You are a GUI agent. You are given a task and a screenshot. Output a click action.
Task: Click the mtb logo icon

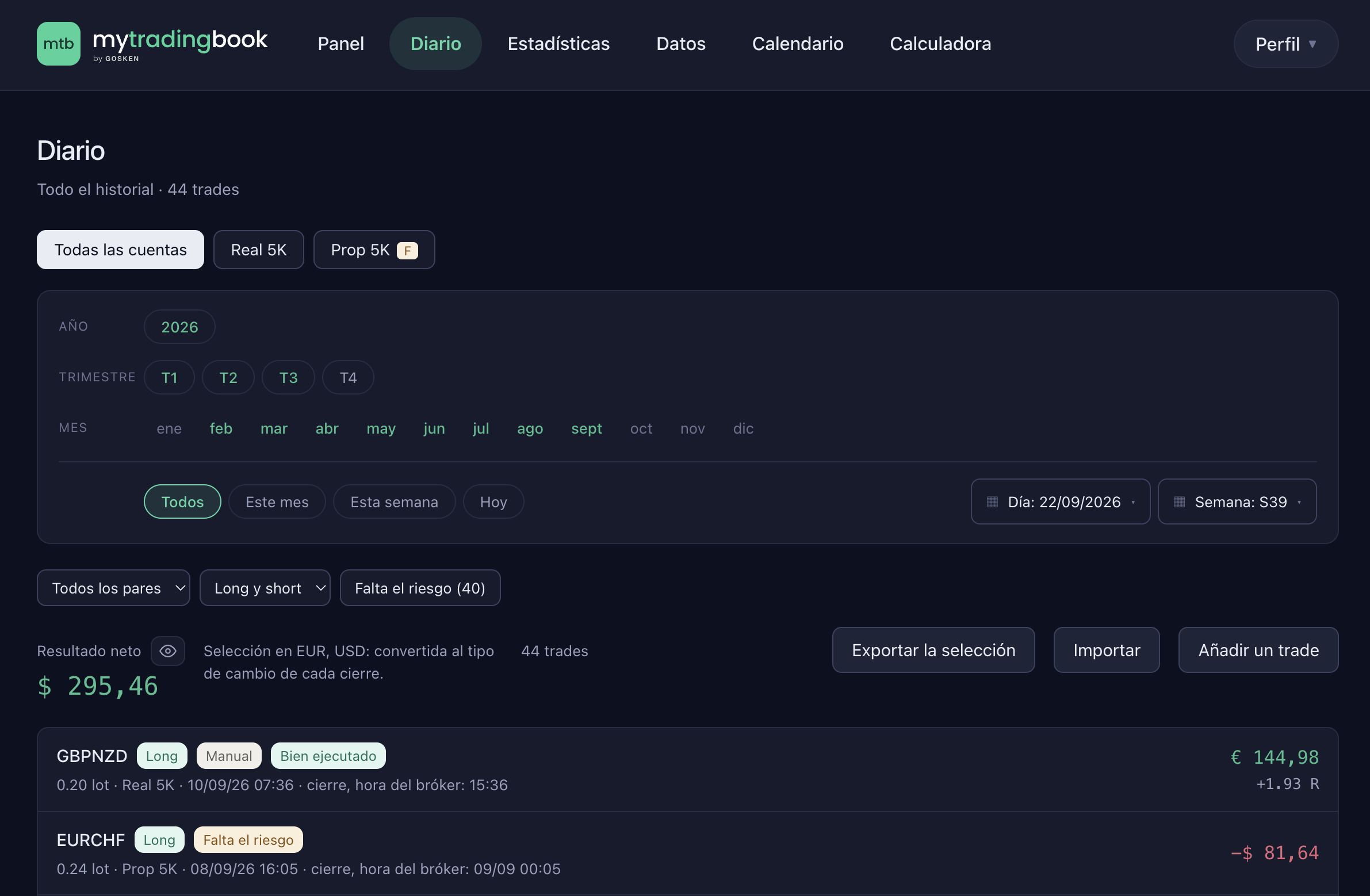click(x=58, y=44)
